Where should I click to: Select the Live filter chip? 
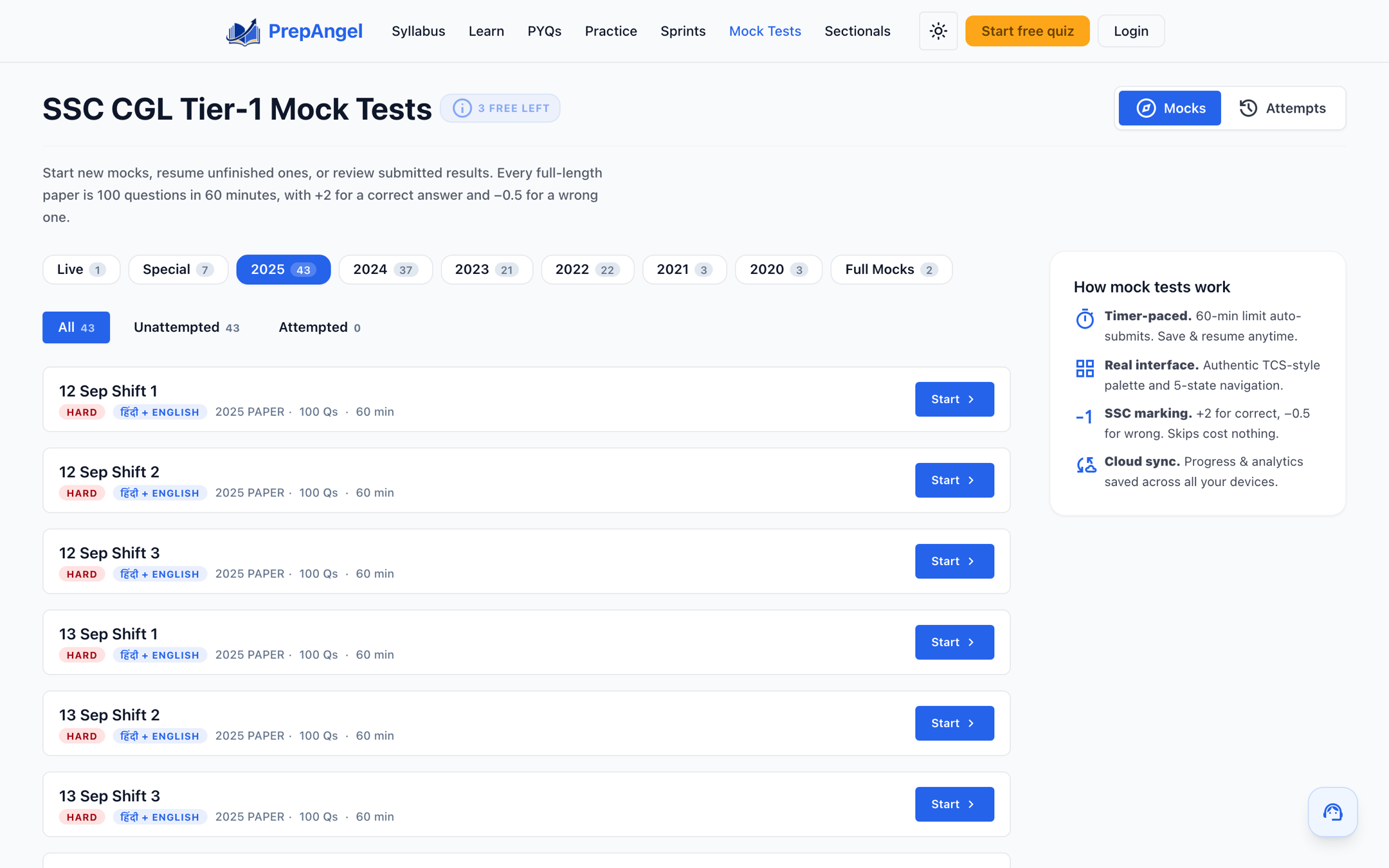(81, 269)
